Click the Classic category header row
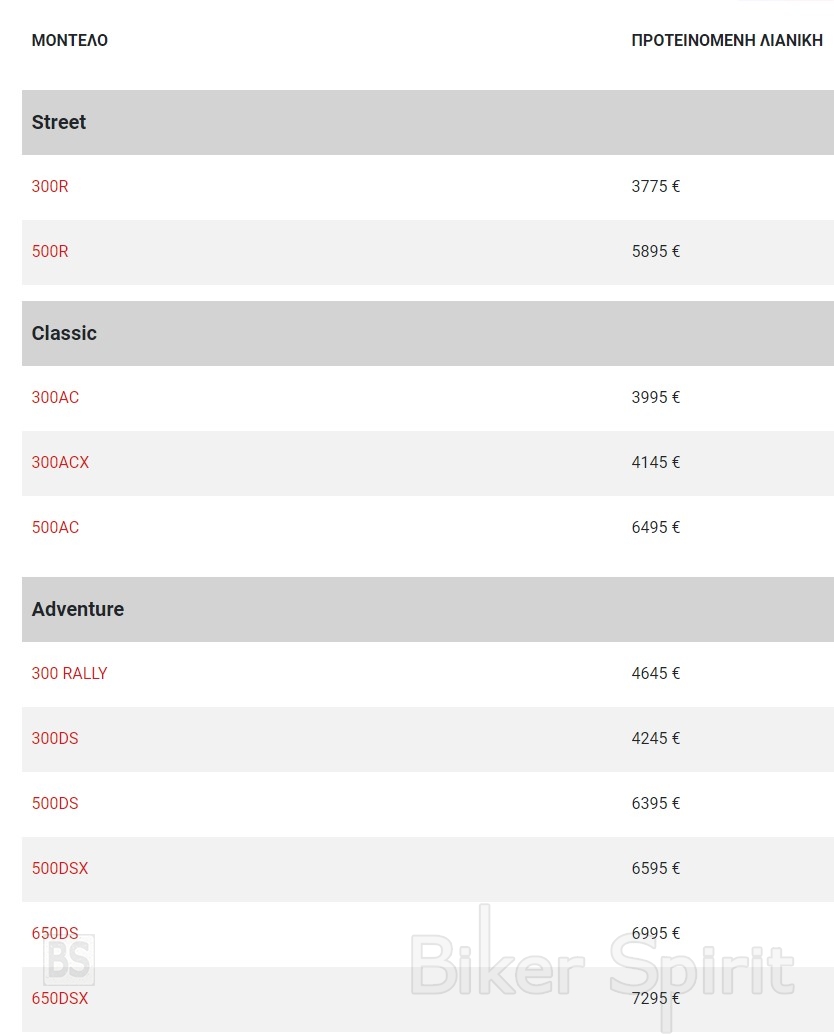Screen dimensions: 834x1036 [427, 334]
